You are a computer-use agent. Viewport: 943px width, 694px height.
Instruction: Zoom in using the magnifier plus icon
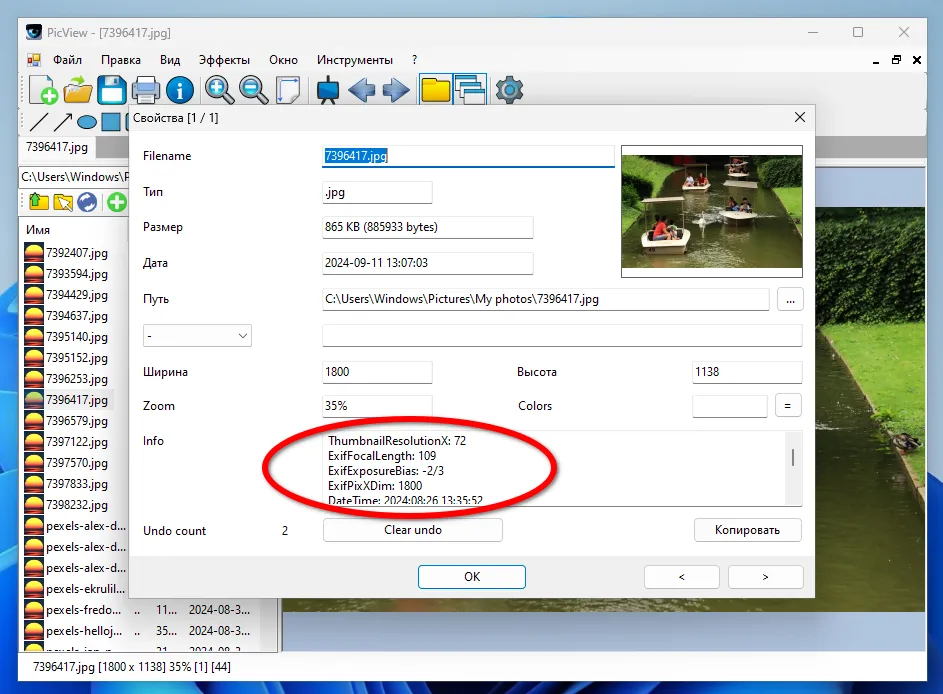[219, 90]
